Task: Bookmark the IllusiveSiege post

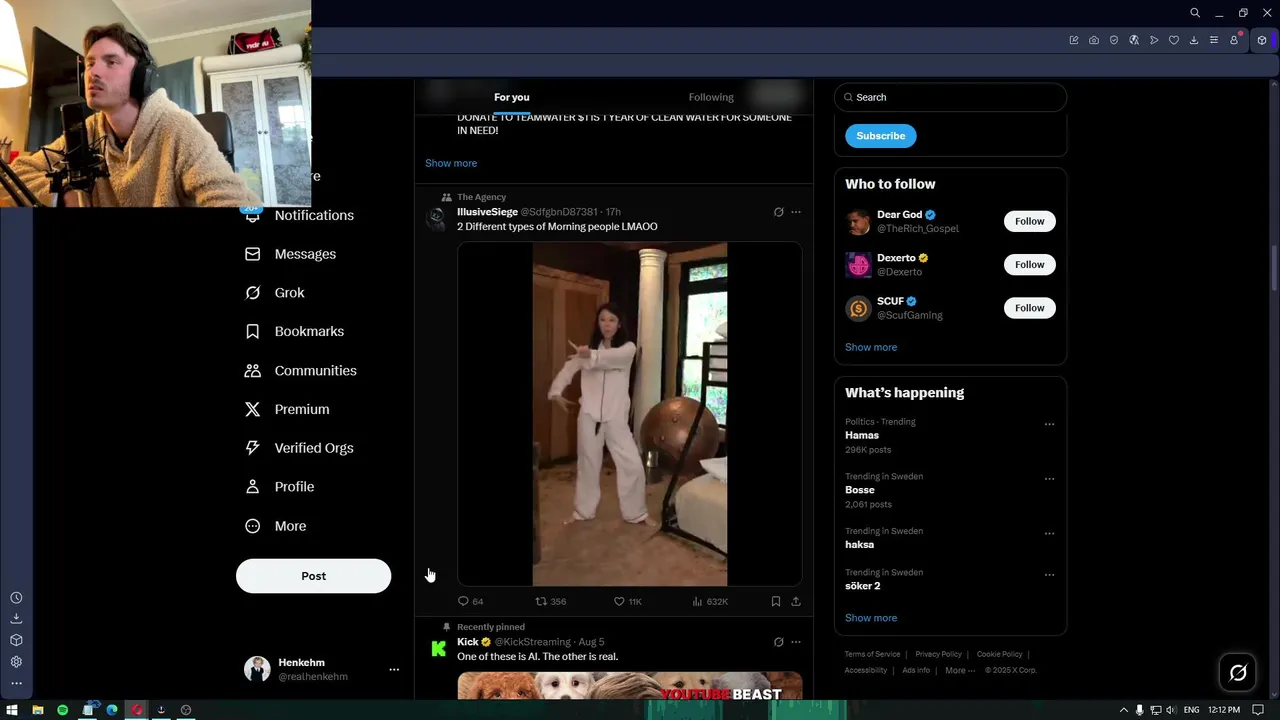Action: (776, 601)
